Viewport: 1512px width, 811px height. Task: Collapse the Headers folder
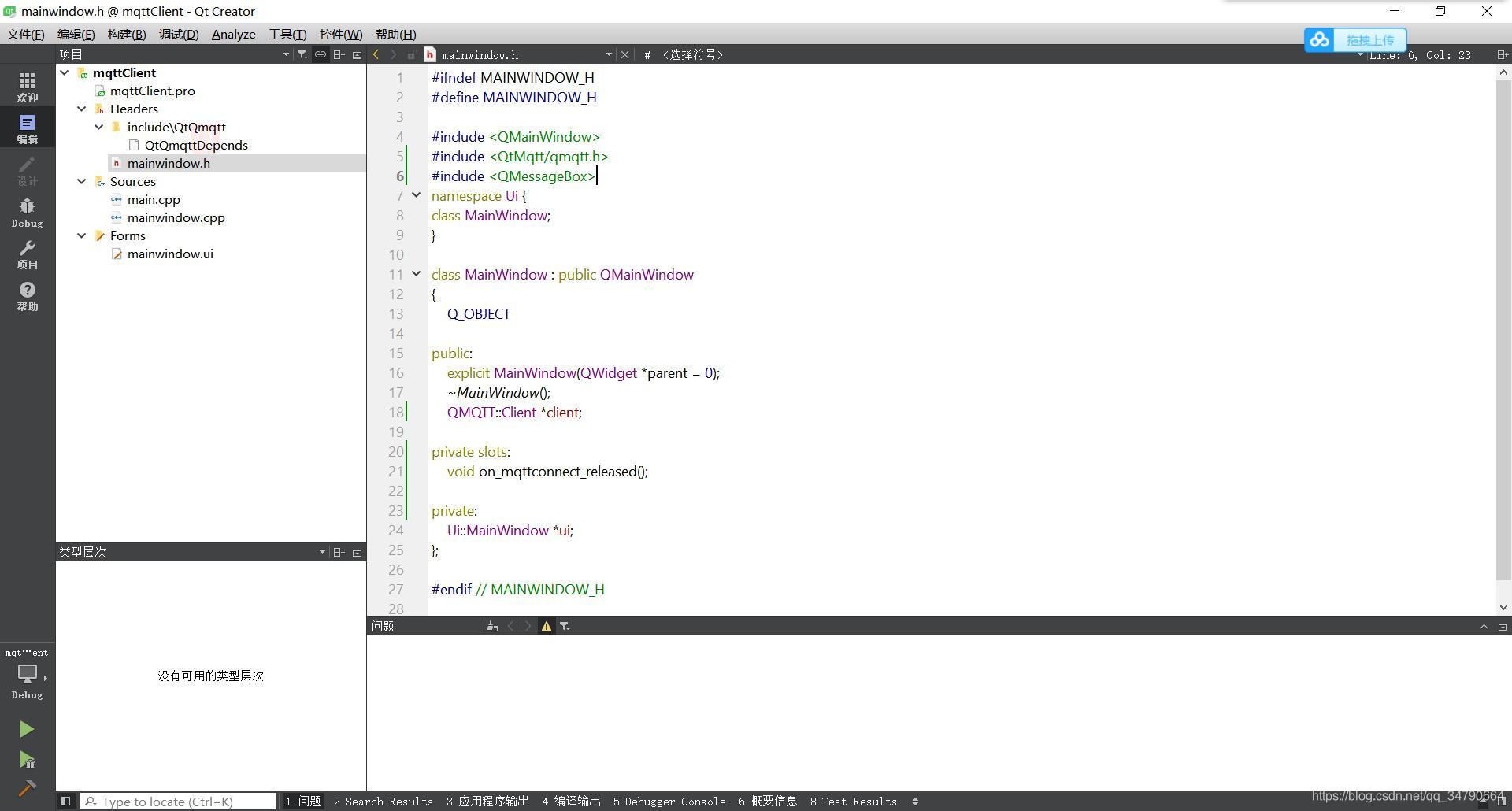pyautogui.click(x=82, y=109)
